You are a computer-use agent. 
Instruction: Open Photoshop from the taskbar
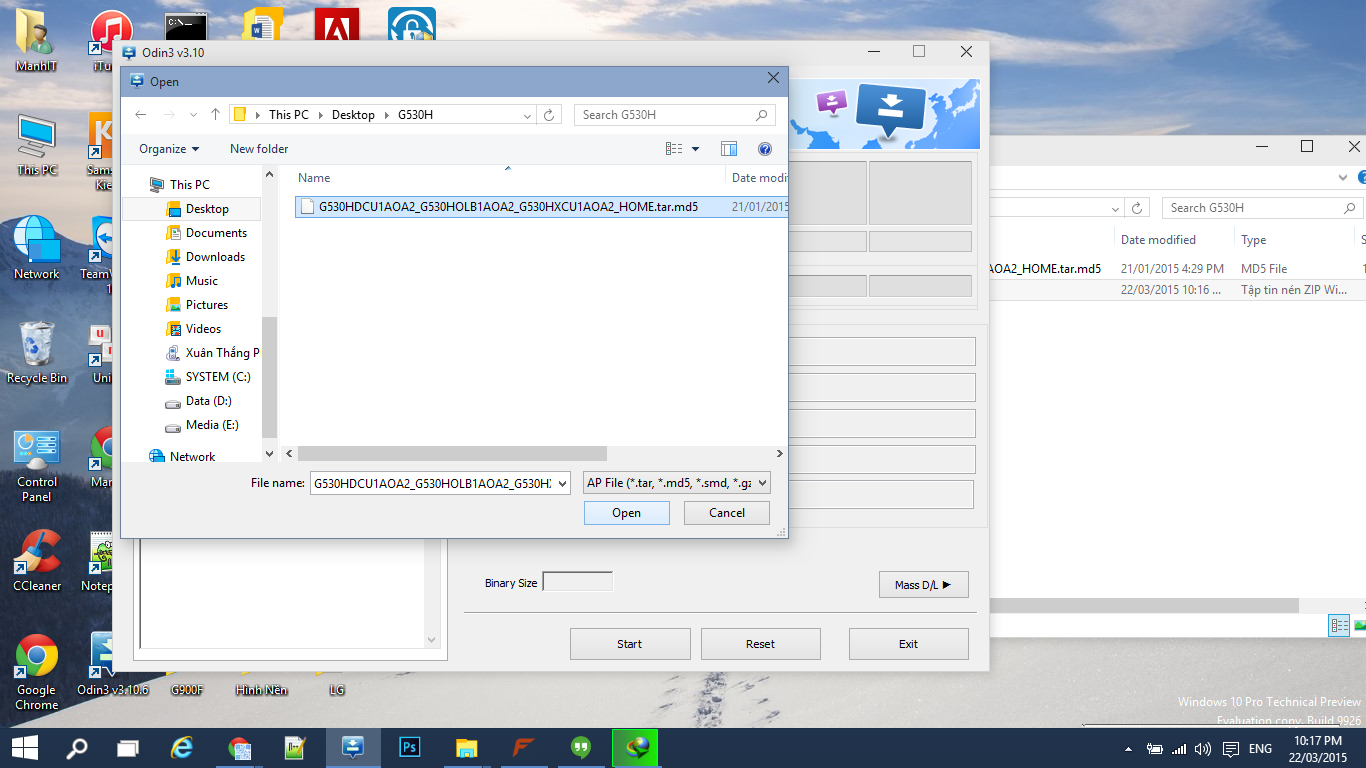click(409, 747)
